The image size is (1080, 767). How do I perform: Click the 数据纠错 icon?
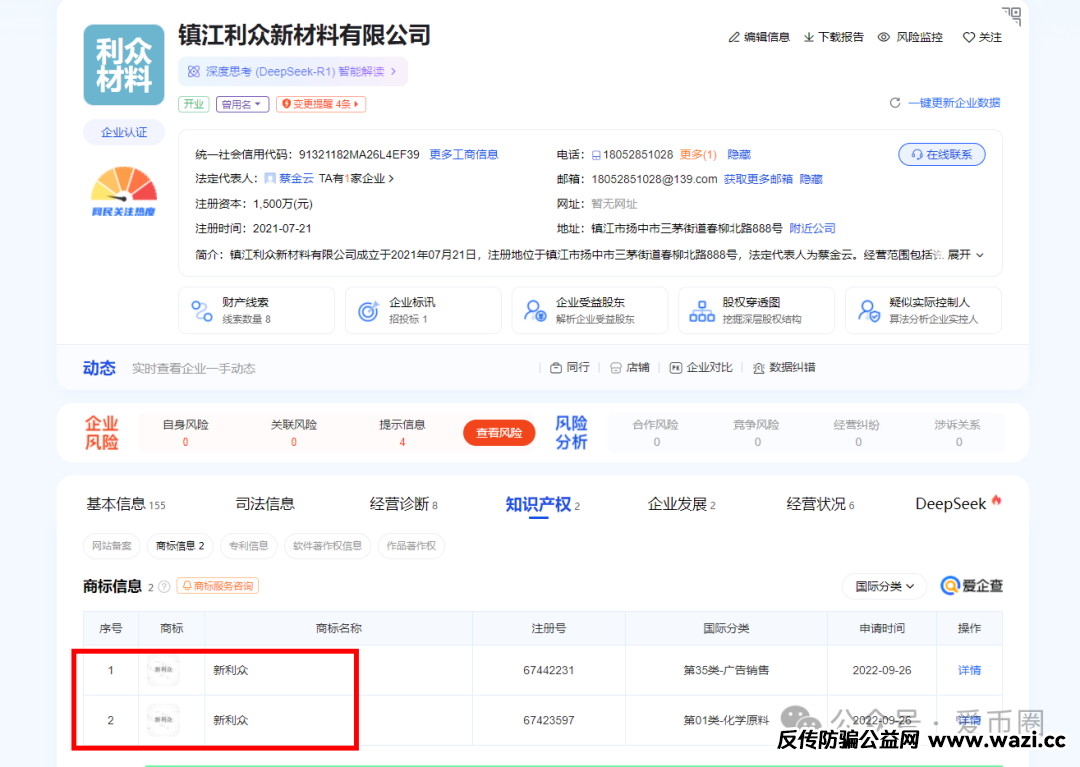[x=758, y=368]
